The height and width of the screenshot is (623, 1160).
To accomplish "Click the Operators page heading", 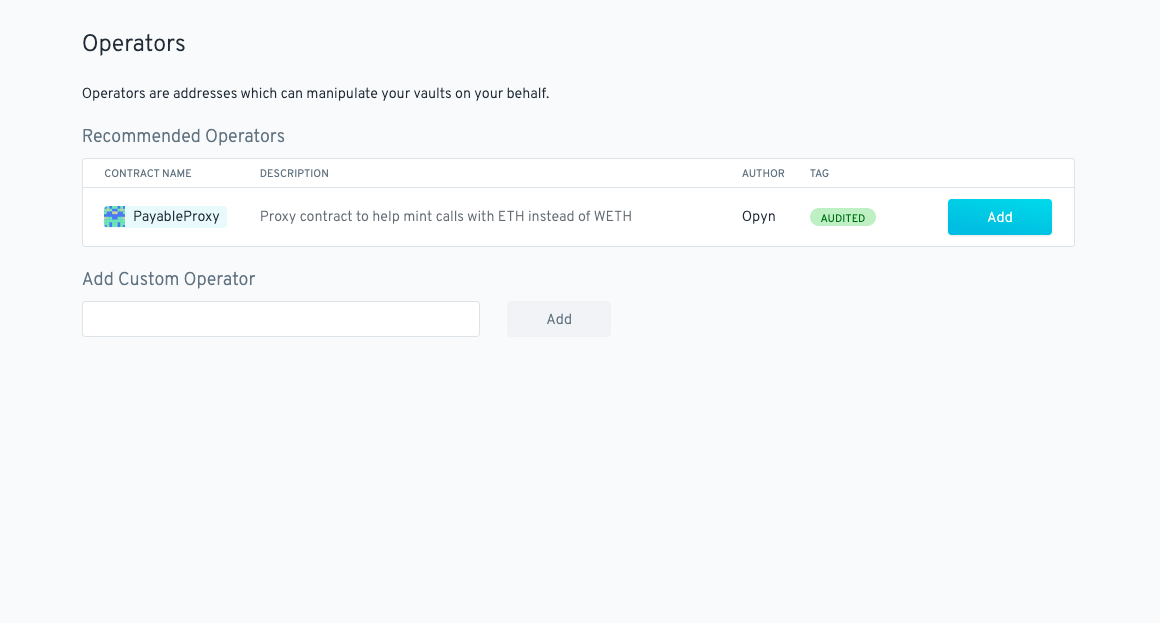I will pyautogui.click(x=134, y=44).
